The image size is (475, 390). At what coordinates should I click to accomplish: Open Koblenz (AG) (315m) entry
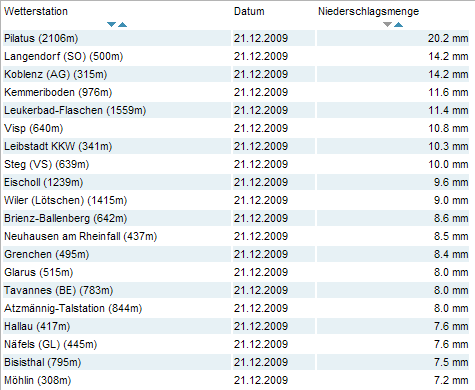(55, 74)
